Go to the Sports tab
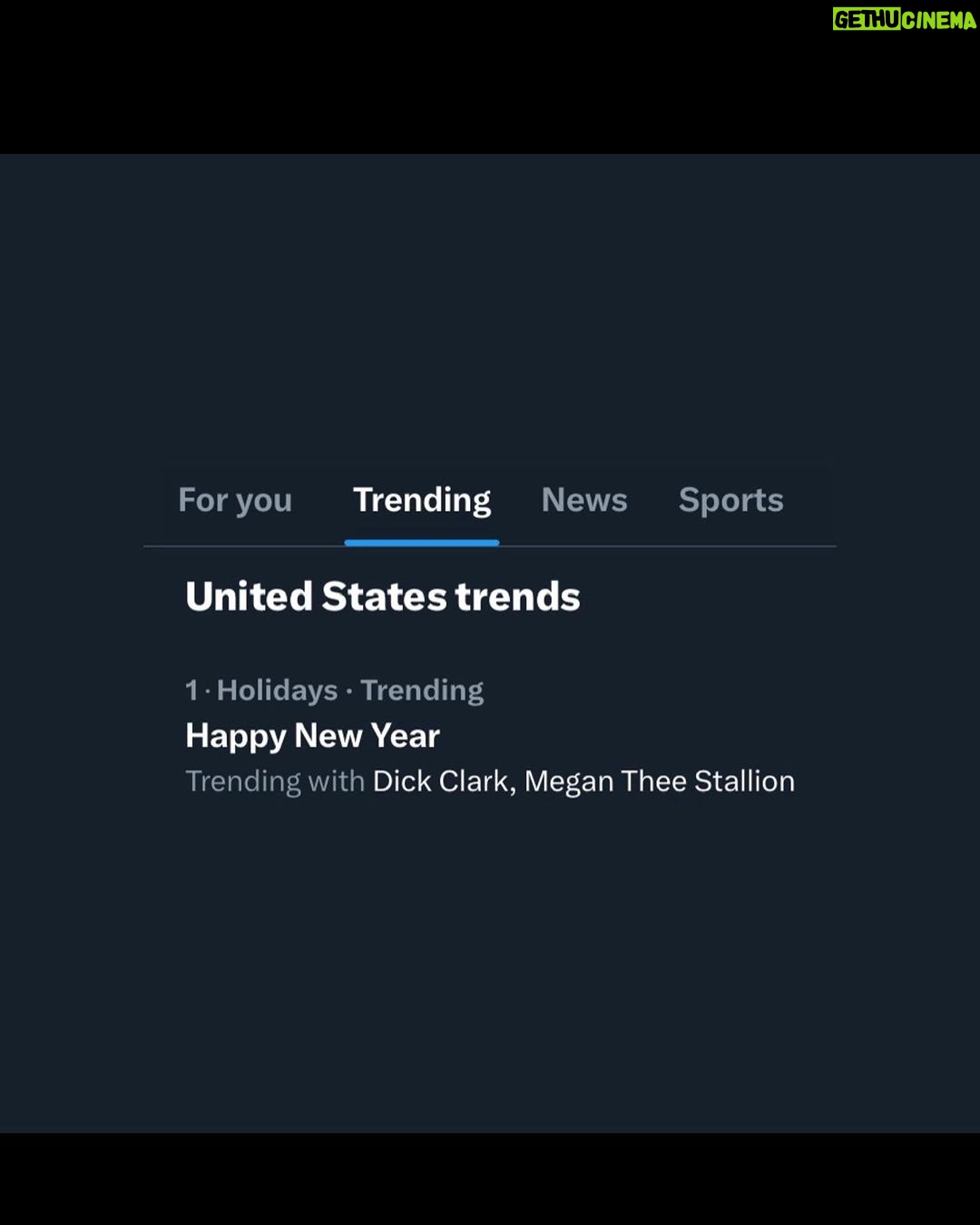The height and width of the screenshot is (1225, 980). (x=731, y=501)
